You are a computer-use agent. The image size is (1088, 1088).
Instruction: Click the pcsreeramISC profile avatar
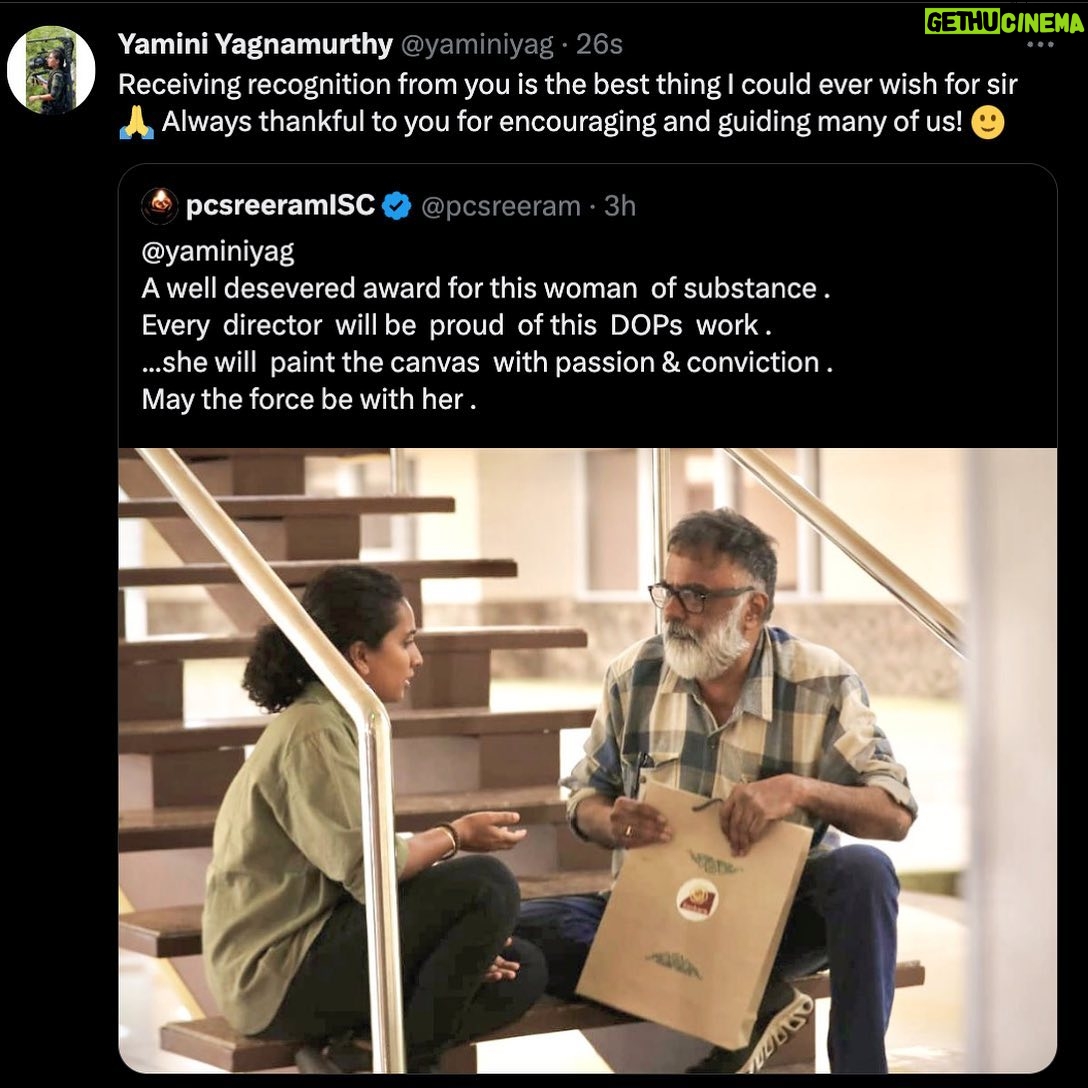coord(160,206)
